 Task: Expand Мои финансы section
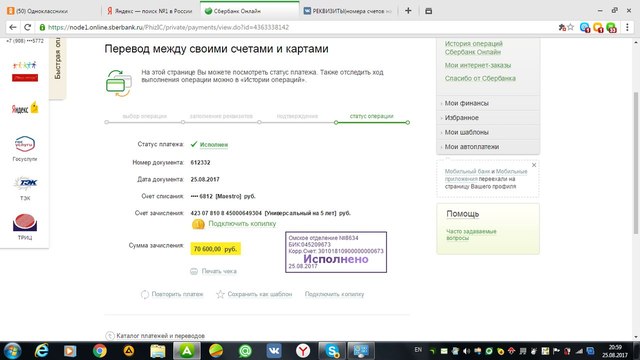(x=488, y=103)
